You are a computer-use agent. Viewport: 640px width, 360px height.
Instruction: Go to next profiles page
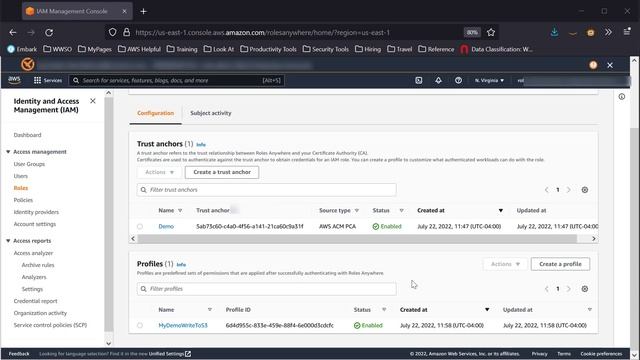569,289
